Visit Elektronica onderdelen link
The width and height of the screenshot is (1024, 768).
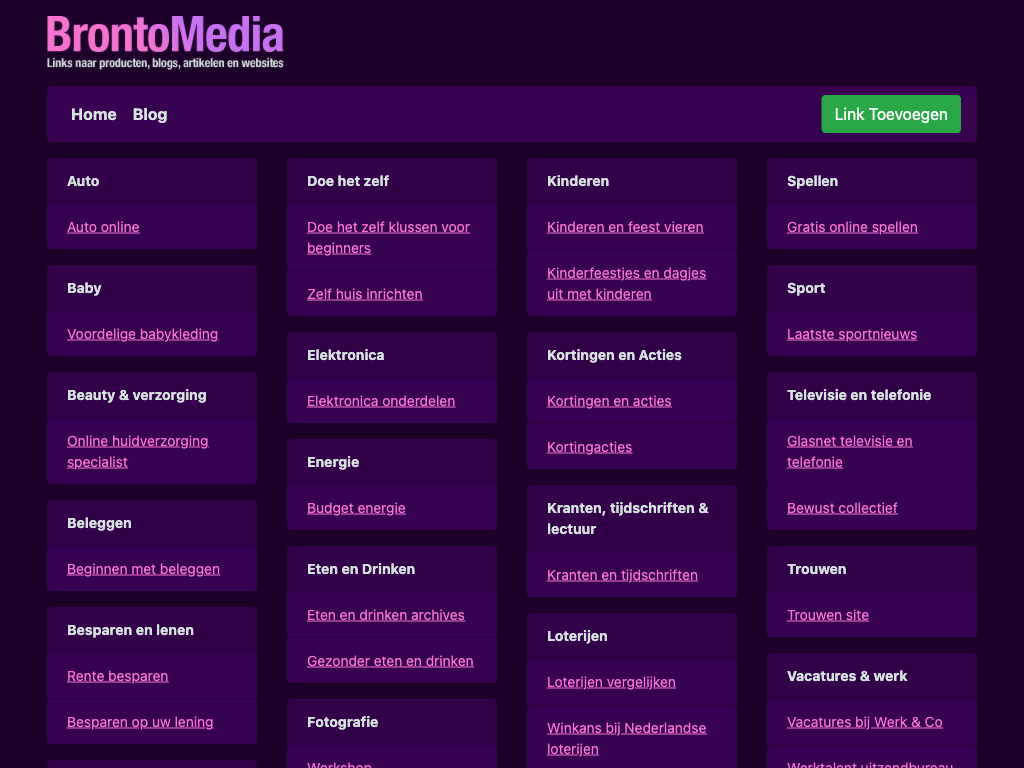(x=381, y=401)
